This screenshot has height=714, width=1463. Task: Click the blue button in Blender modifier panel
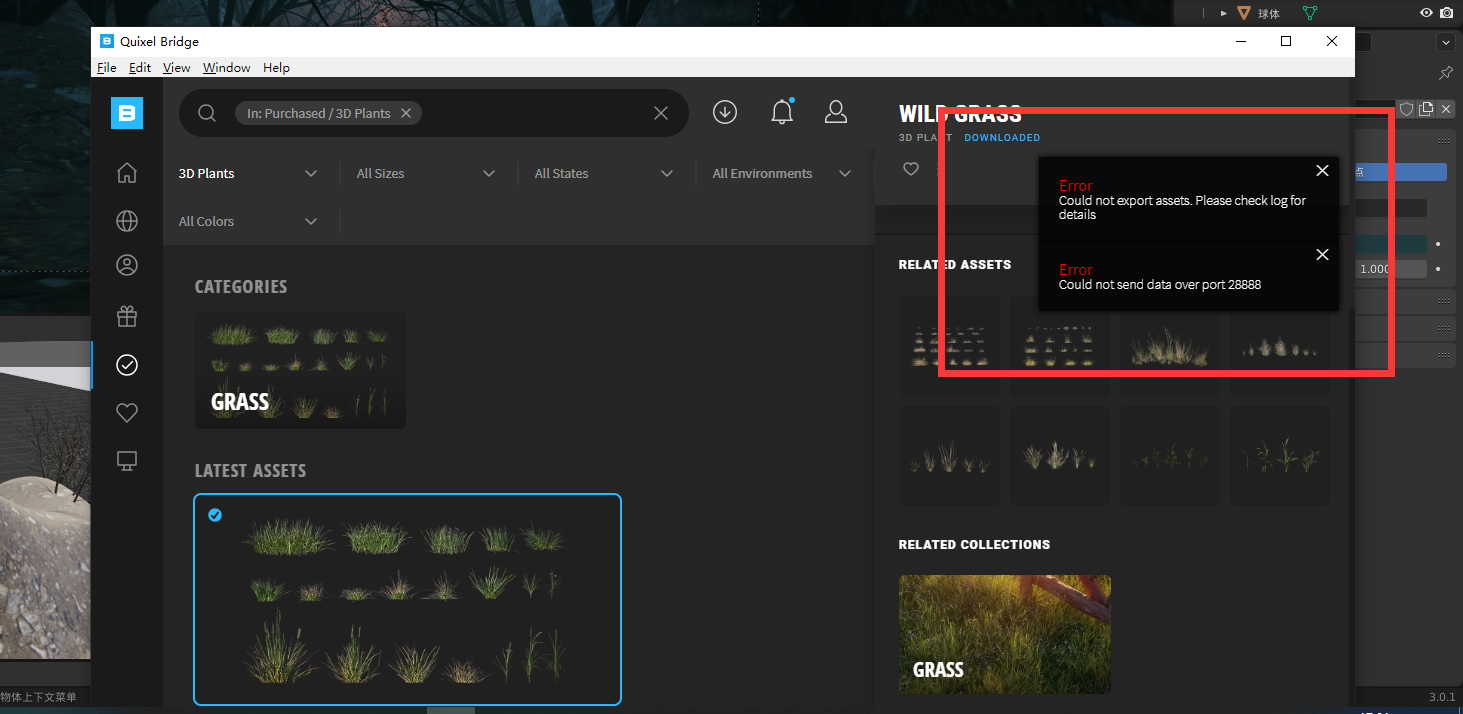1401,172
